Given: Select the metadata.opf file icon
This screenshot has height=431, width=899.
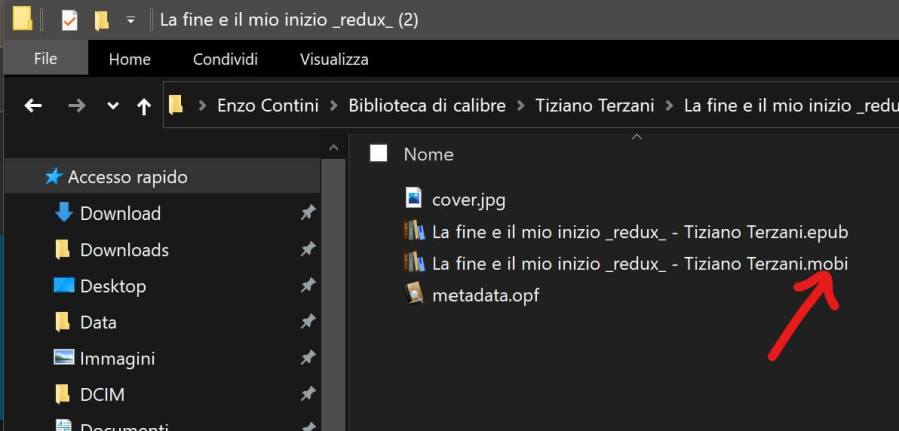Looking at the screenshot, I should pos(414,295).
